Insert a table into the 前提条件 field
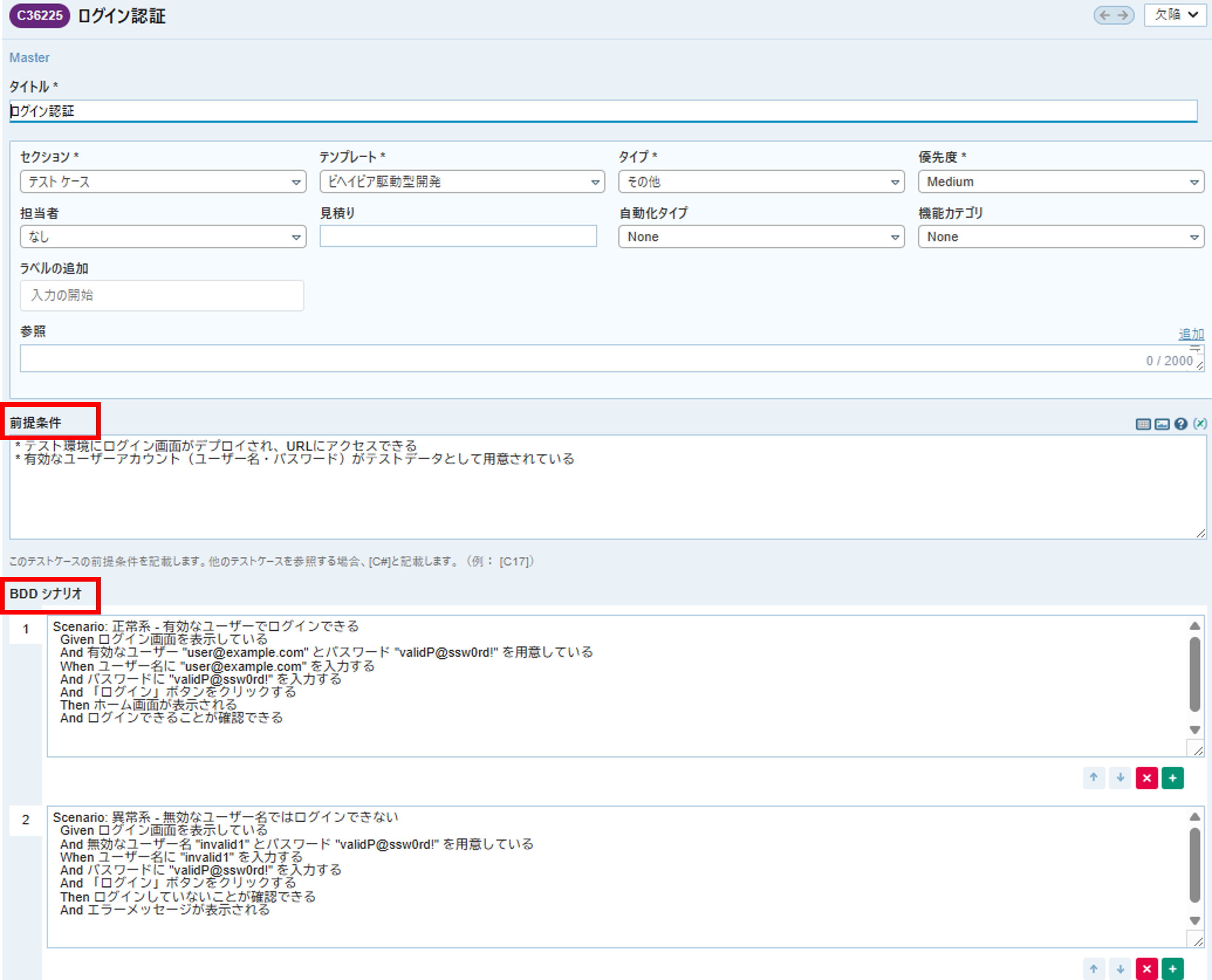 (1142, 424)
